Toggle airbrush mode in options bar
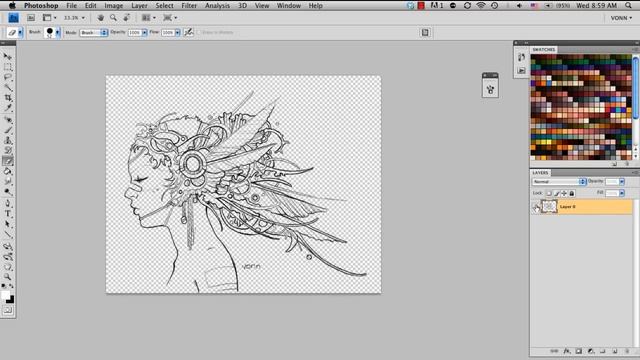The width and height of the screenshot is (640, 360). (x=189, y=32)
